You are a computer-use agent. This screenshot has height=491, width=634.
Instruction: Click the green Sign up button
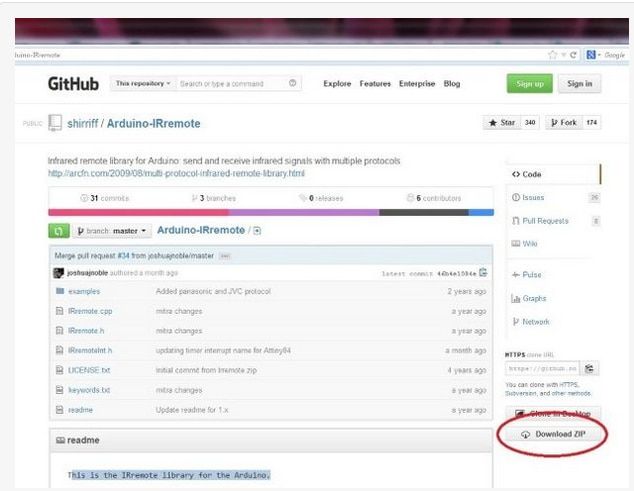point(530,84)
